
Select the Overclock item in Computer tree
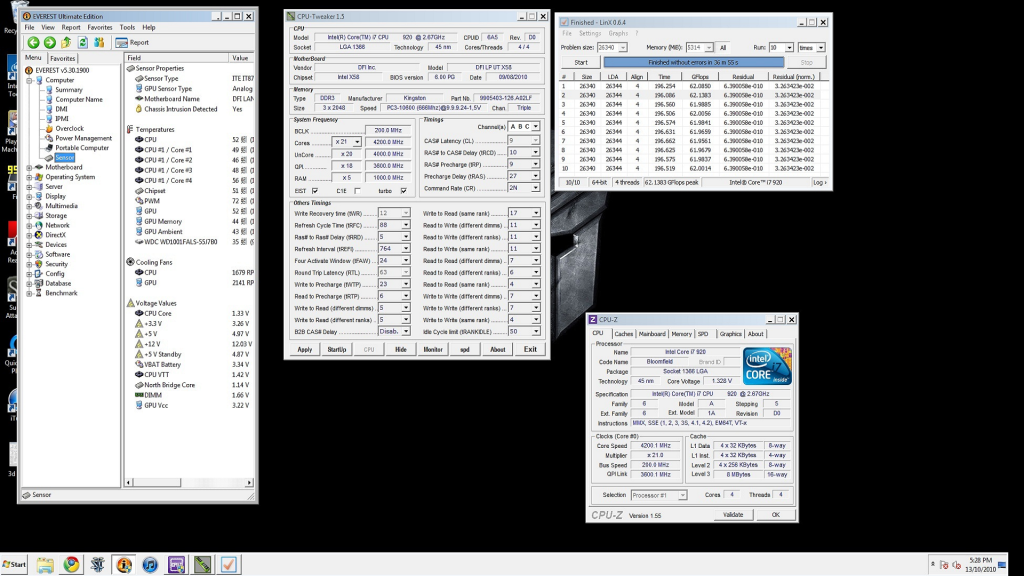click(x=69, y=128)
